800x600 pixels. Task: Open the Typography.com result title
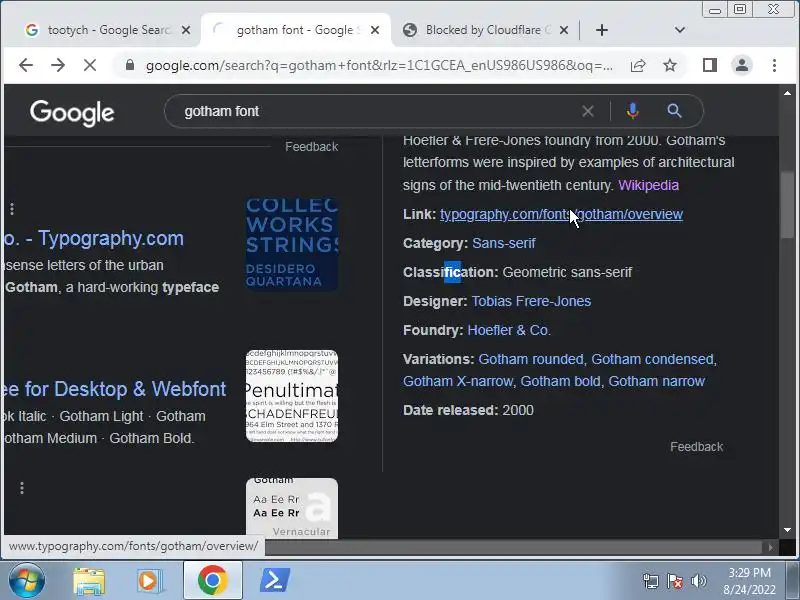pos(93,238)
